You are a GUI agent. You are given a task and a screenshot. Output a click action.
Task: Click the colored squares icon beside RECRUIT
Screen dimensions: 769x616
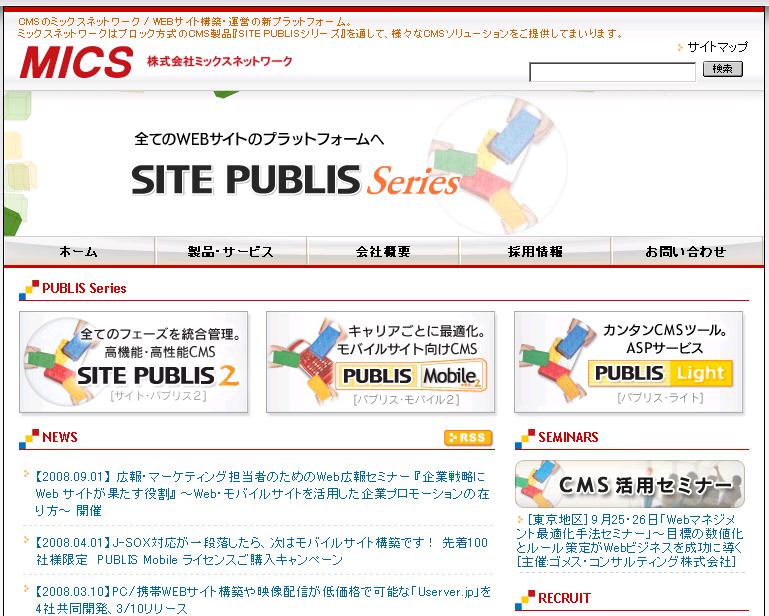525,600
